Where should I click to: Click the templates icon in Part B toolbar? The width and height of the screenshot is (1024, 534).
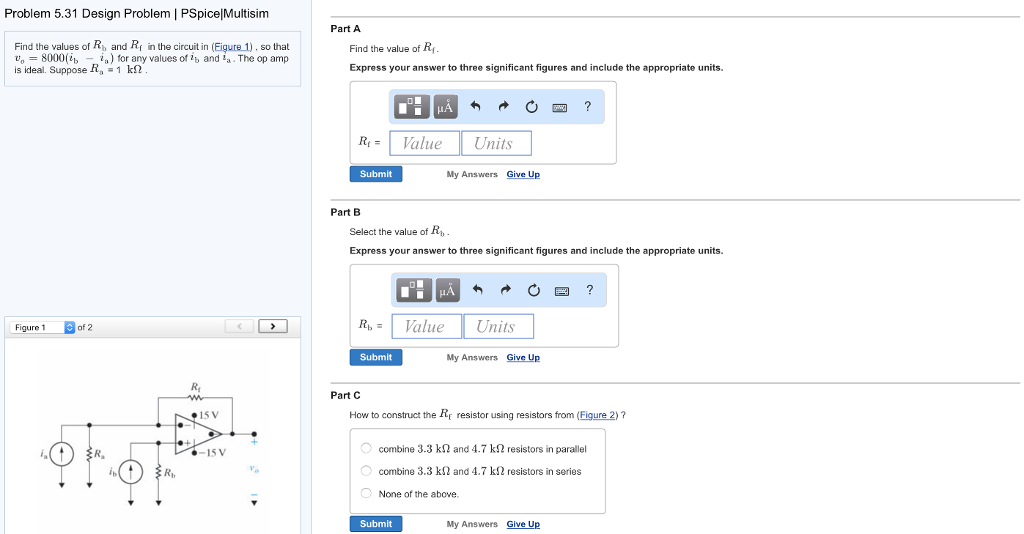coord(414,290)
